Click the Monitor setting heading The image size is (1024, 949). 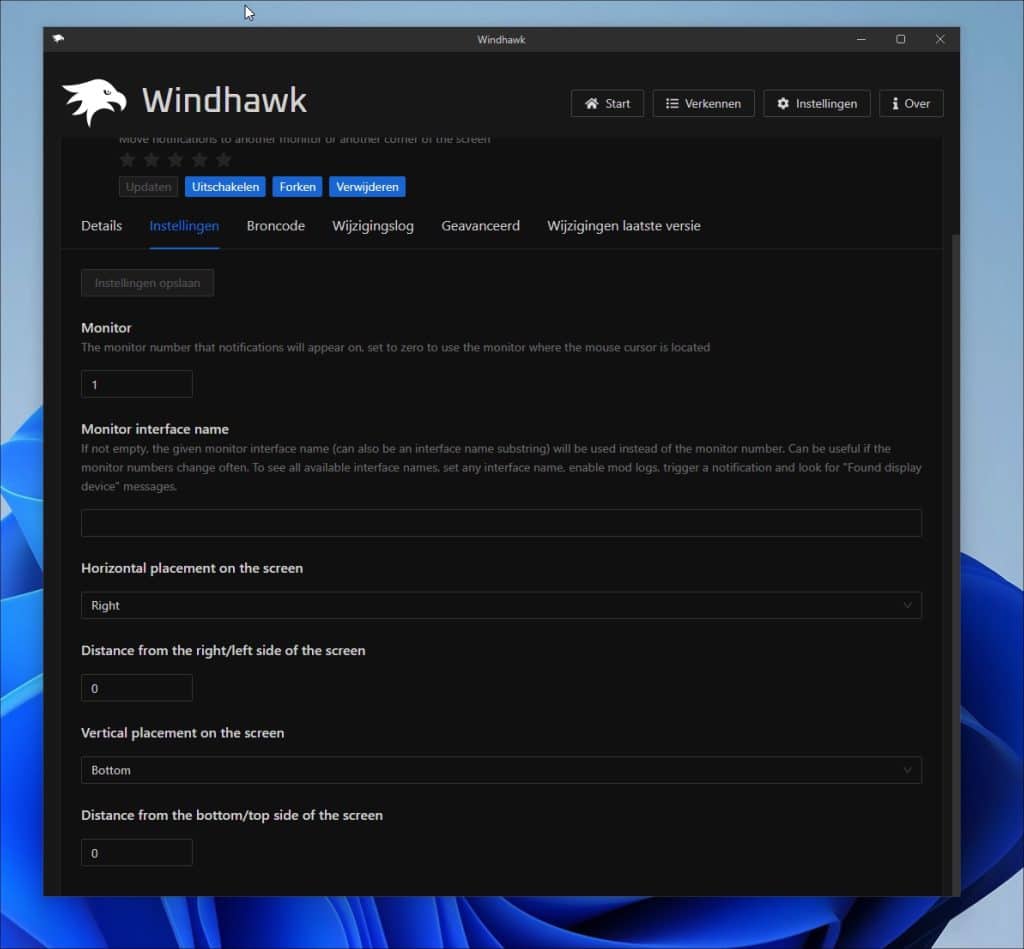106,328
